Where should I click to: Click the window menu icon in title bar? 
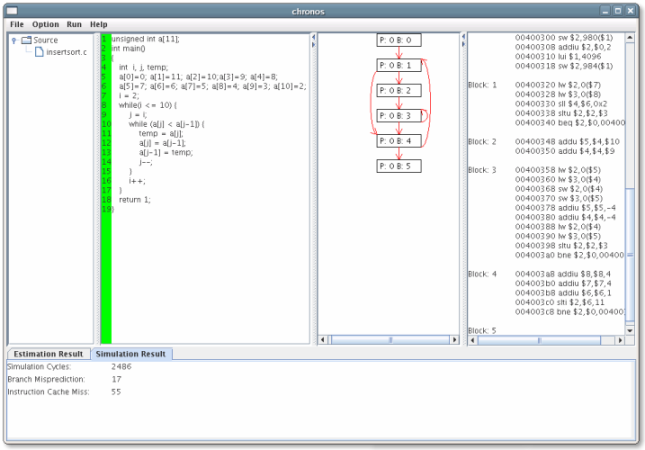click(12, 11)
